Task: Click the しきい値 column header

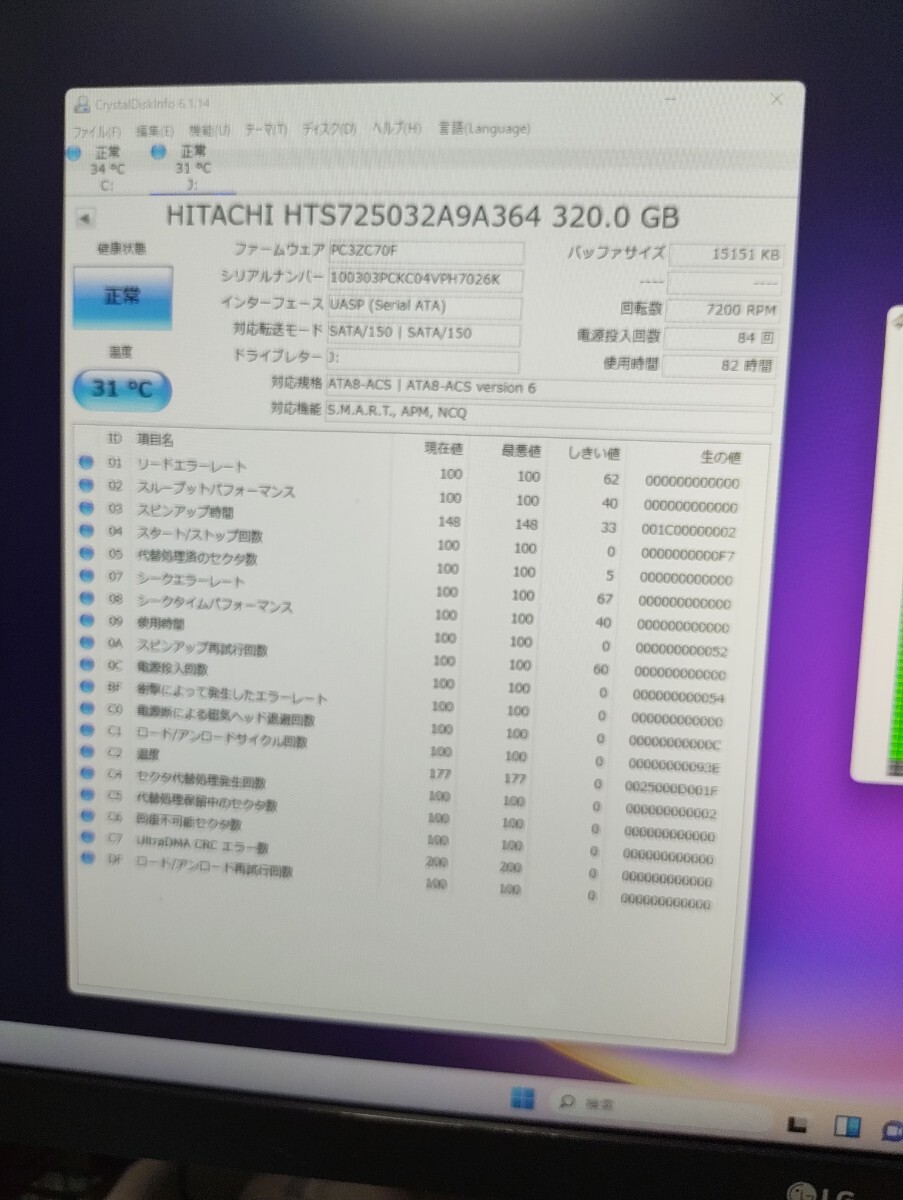Action: (594, 454)
